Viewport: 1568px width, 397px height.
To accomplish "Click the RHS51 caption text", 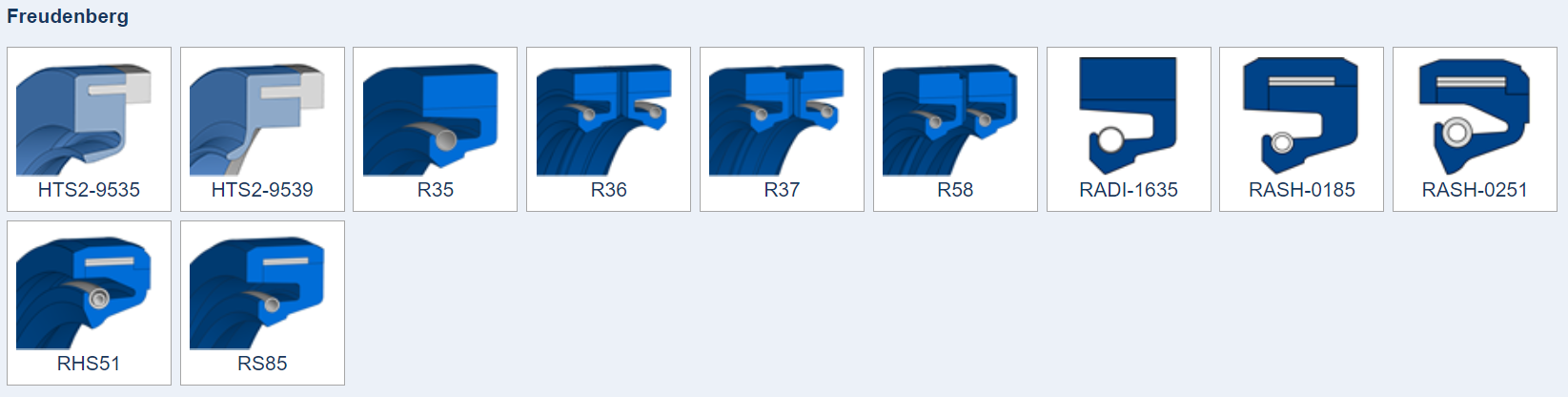I will coord(89,364).
